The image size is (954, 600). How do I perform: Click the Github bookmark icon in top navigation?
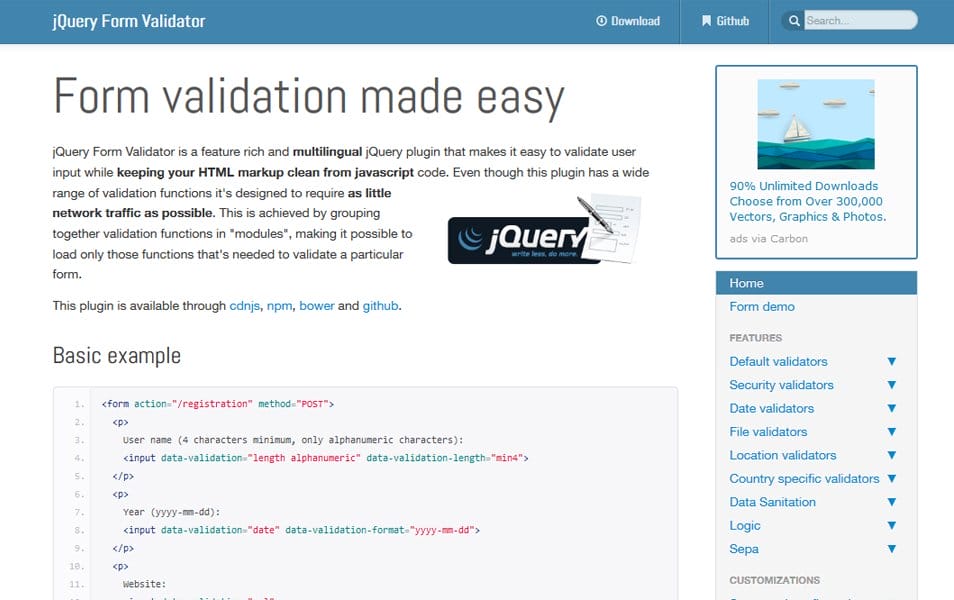pos(705,20)
